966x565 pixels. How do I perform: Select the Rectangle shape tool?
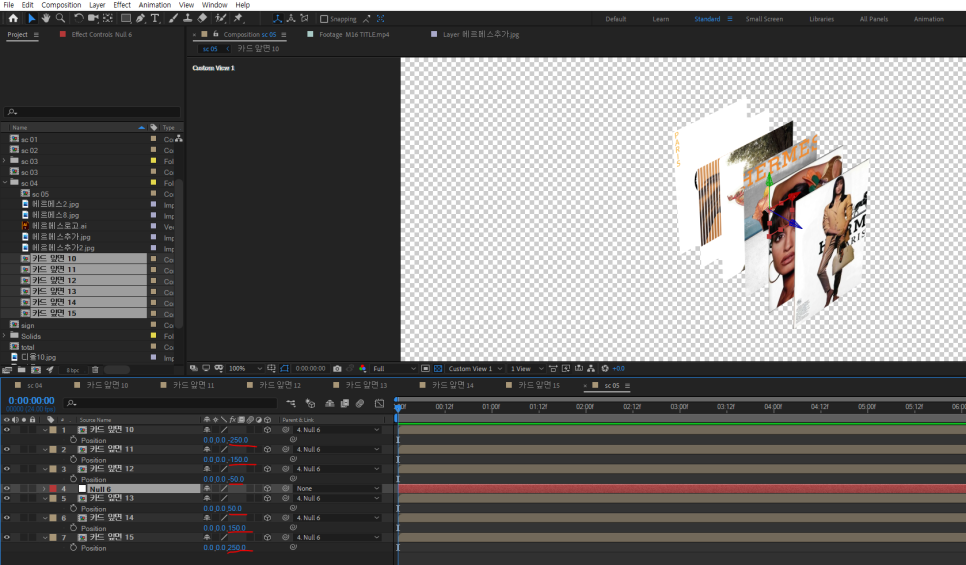126,18
